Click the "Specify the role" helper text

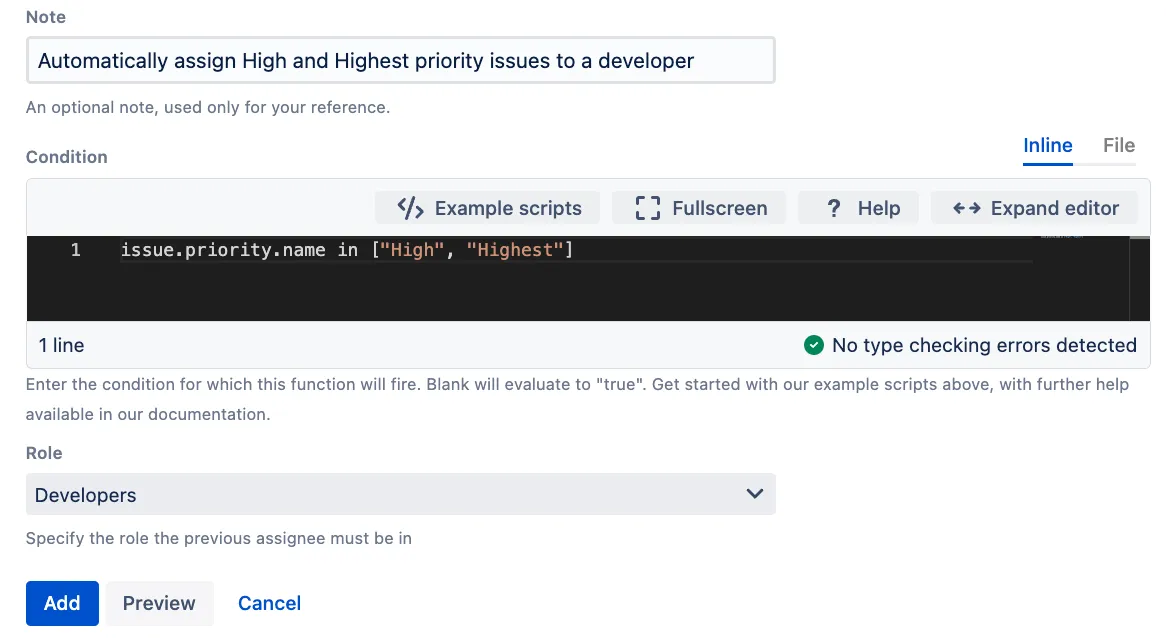click(219, 538)
